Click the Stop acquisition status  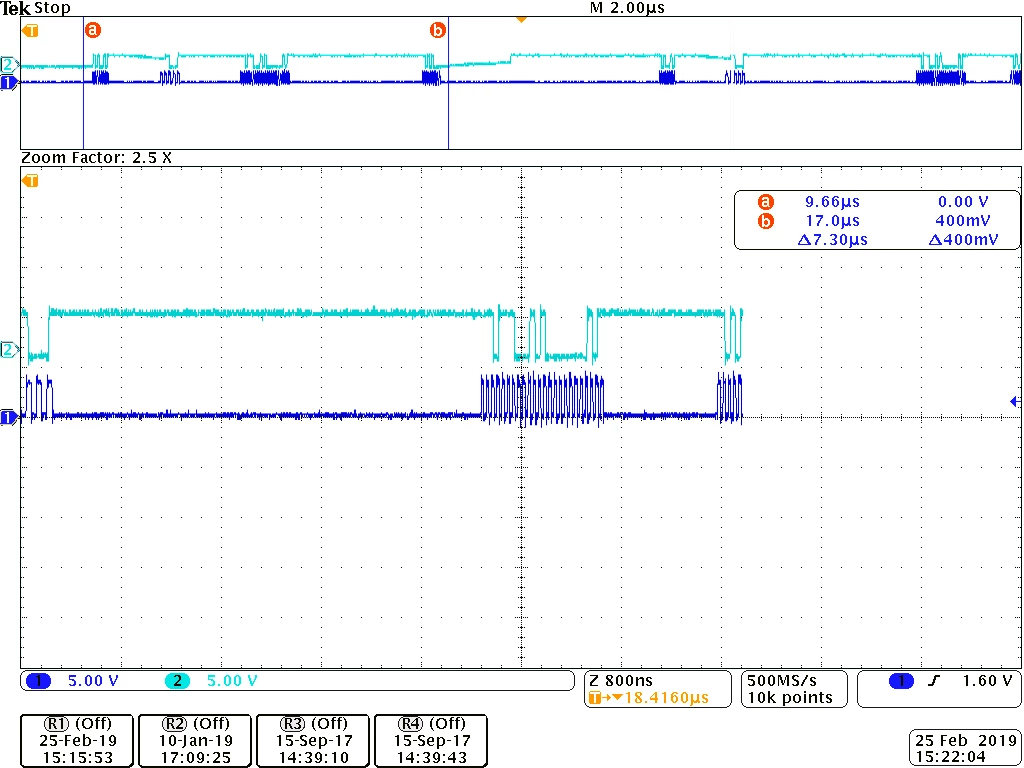[52, 8]
